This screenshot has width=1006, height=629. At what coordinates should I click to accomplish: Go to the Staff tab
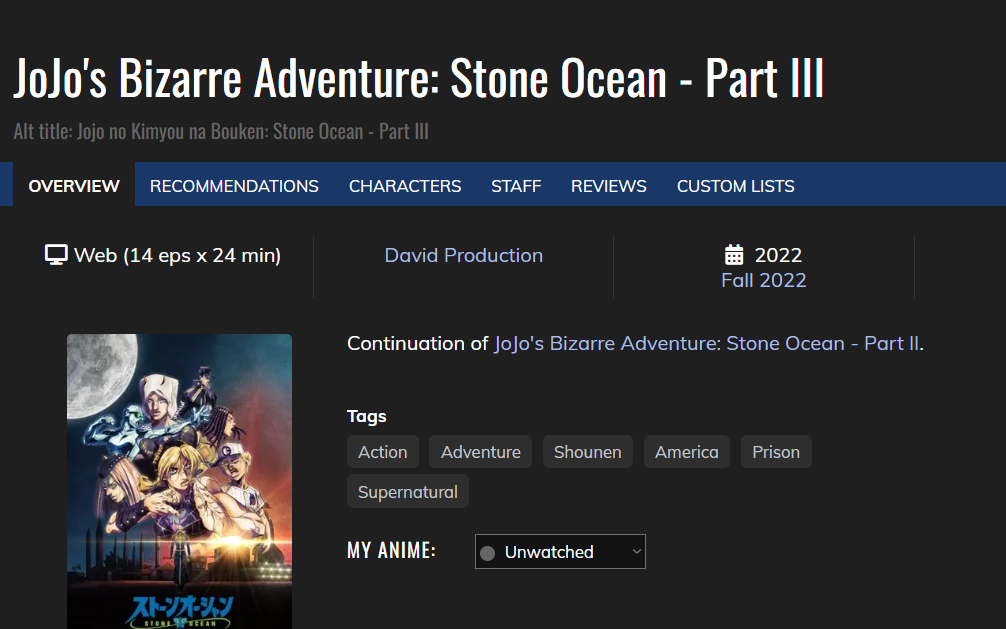[516, 185]
